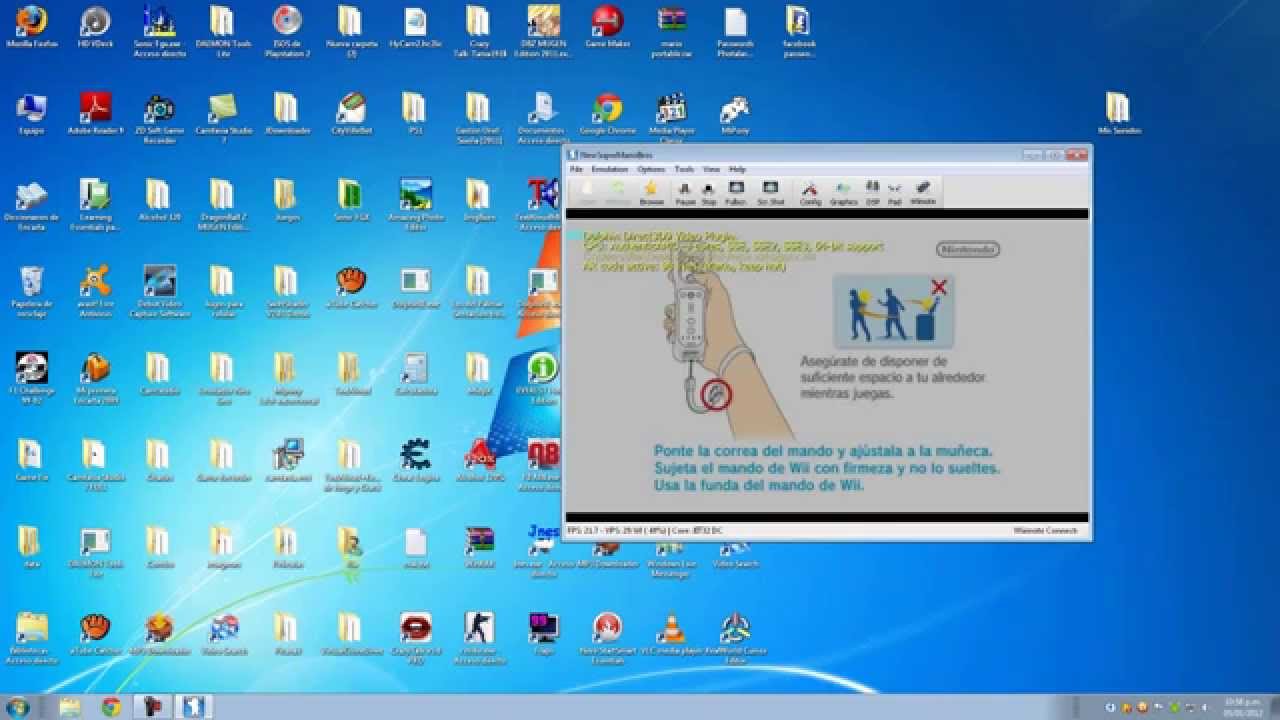Select the Camtasia Studio 7 desktop icon

tap(223, 117)
